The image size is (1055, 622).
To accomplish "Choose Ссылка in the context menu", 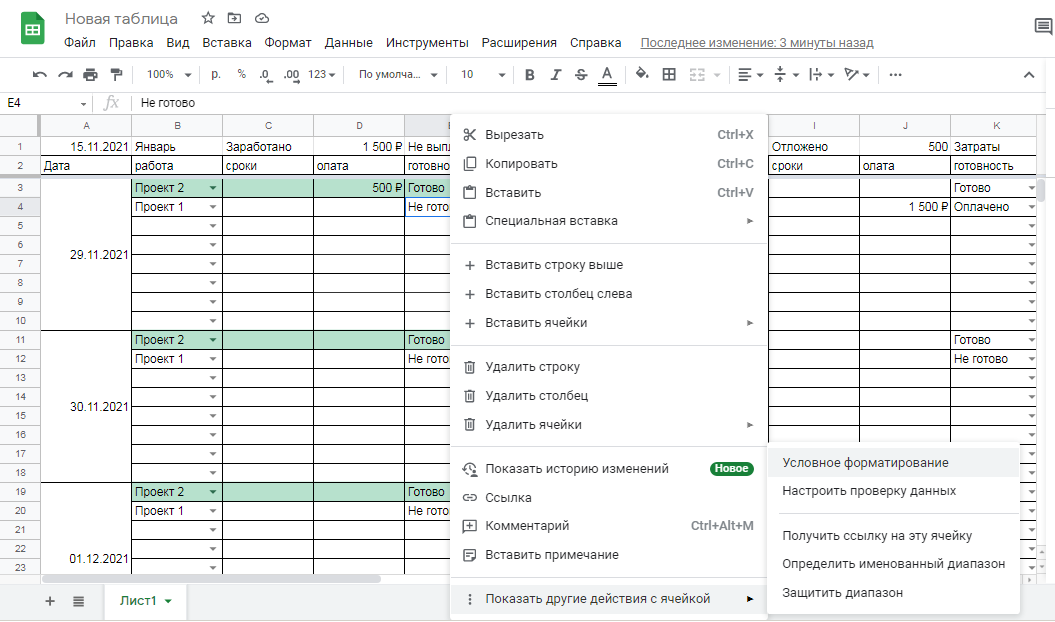I will coord(608,497).
